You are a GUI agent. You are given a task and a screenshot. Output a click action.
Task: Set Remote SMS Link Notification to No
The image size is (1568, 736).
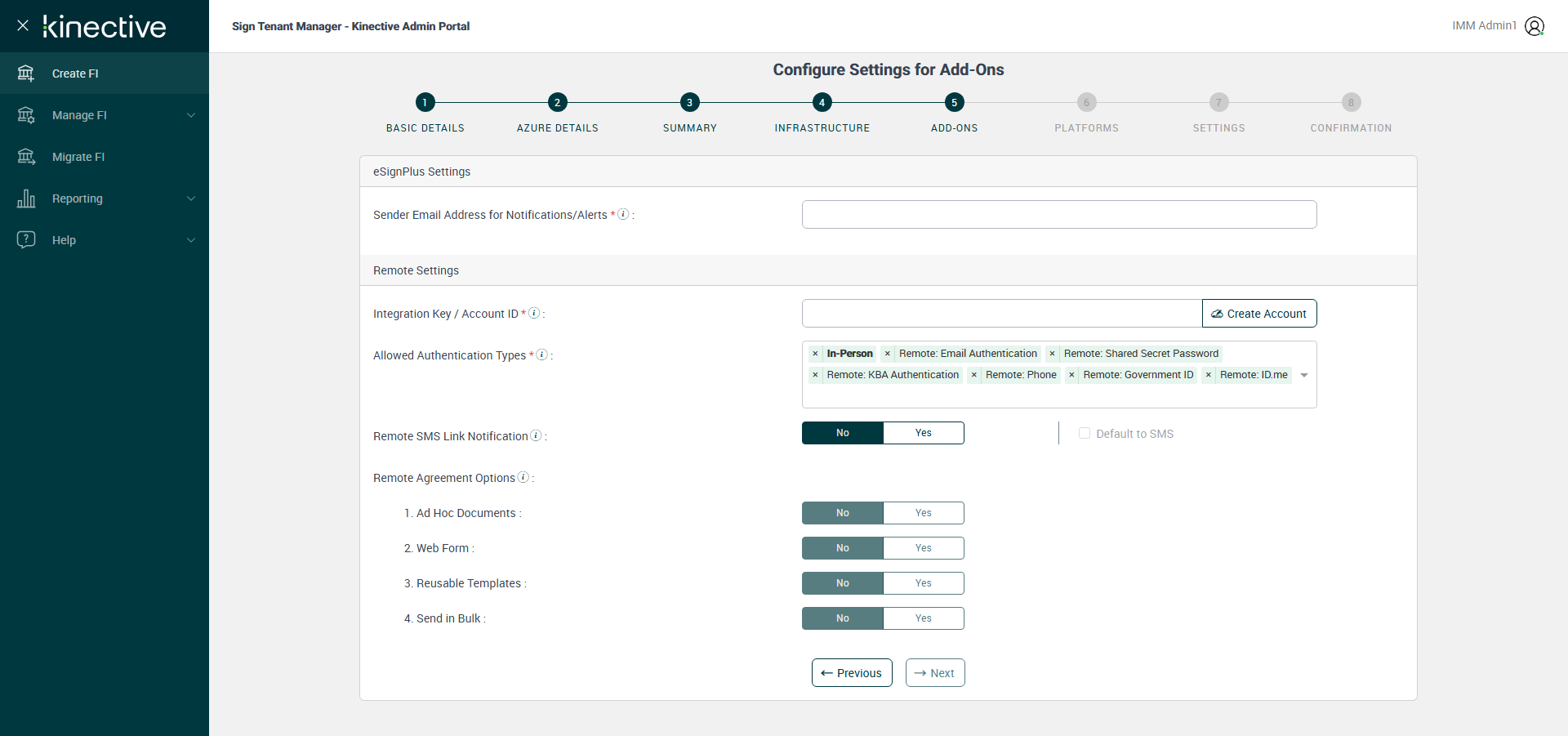click(843, 433)
